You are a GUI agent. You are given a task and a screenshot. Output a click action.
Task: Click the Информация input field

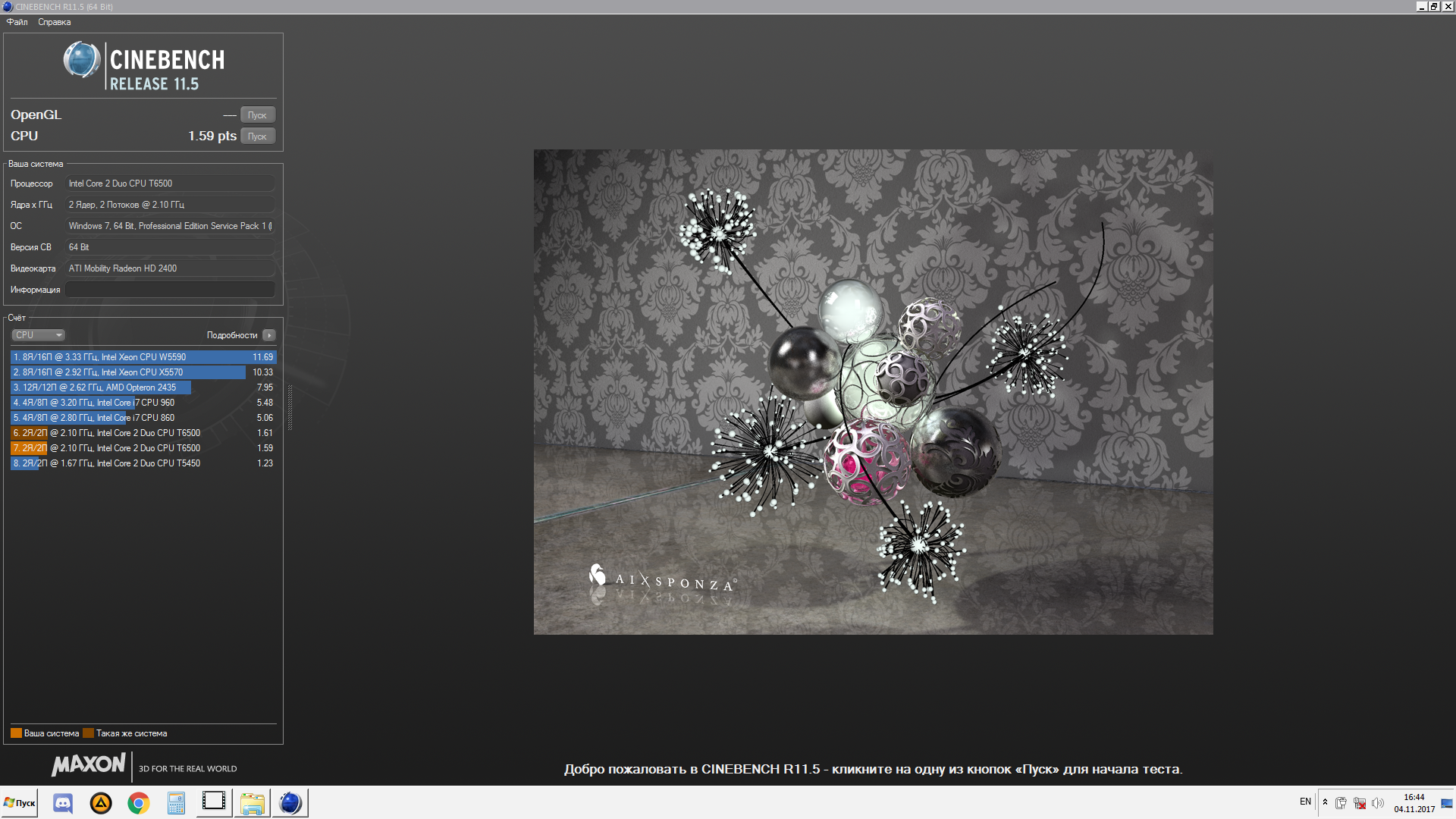point(170,290)
